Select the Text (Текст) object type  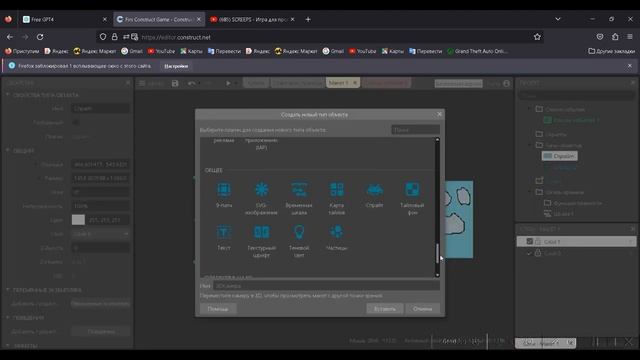point(224,232)
